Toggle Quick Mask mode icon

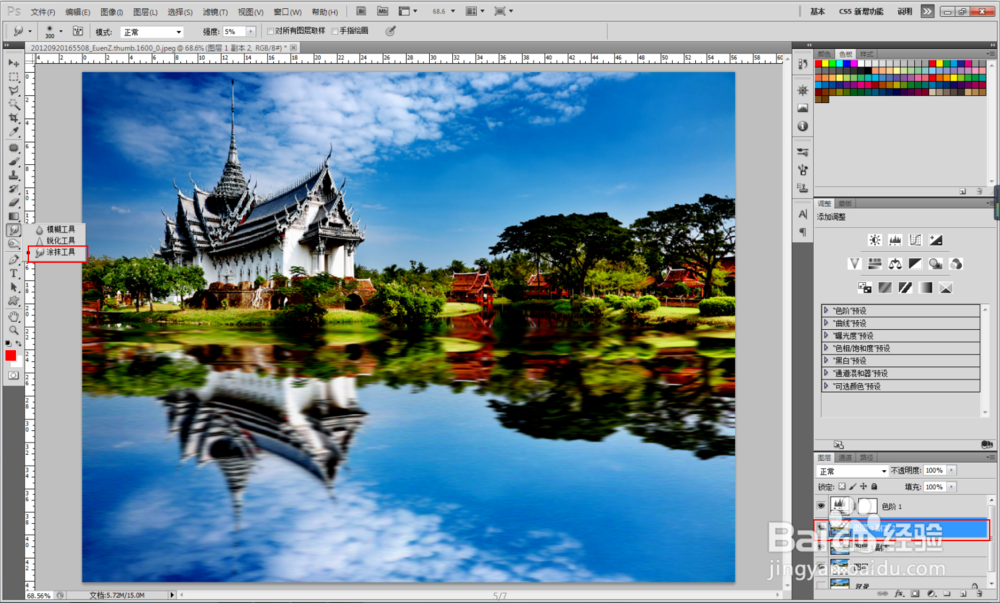click(13, 375)
